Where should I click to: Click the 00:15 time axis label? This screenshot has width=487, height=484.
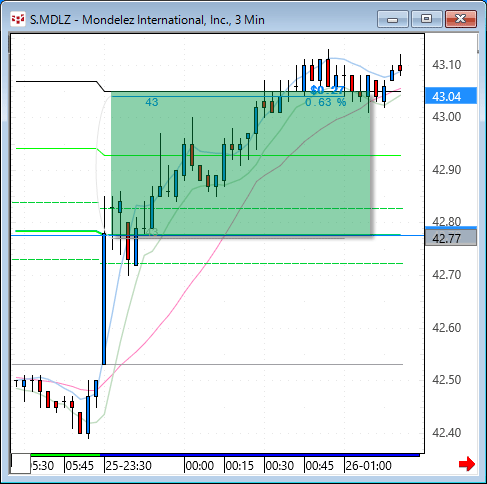tap(240, 466)
